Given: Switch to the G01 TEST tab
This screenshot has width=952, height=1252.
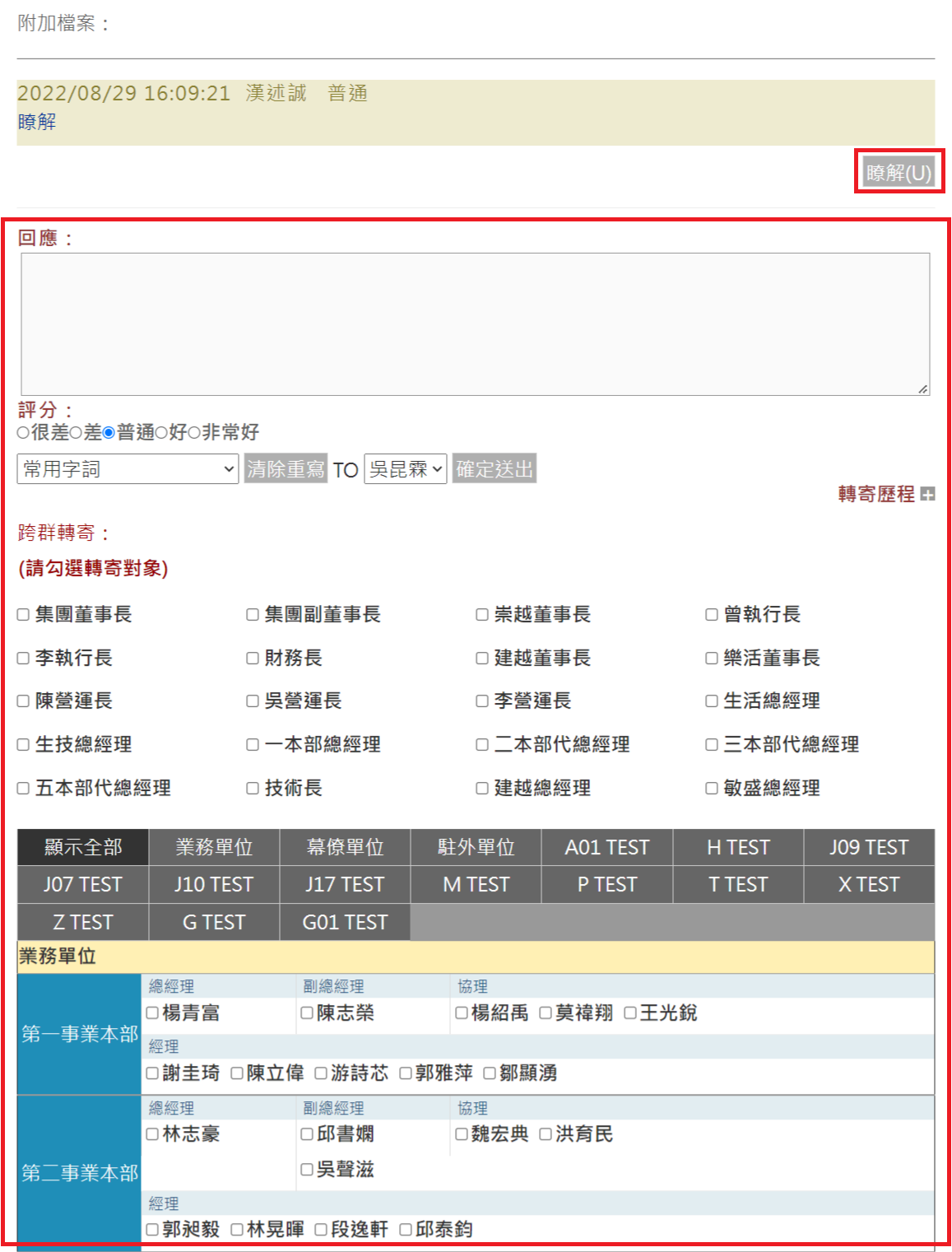Looking at the screenshot, I should click(x=345, y=922).
